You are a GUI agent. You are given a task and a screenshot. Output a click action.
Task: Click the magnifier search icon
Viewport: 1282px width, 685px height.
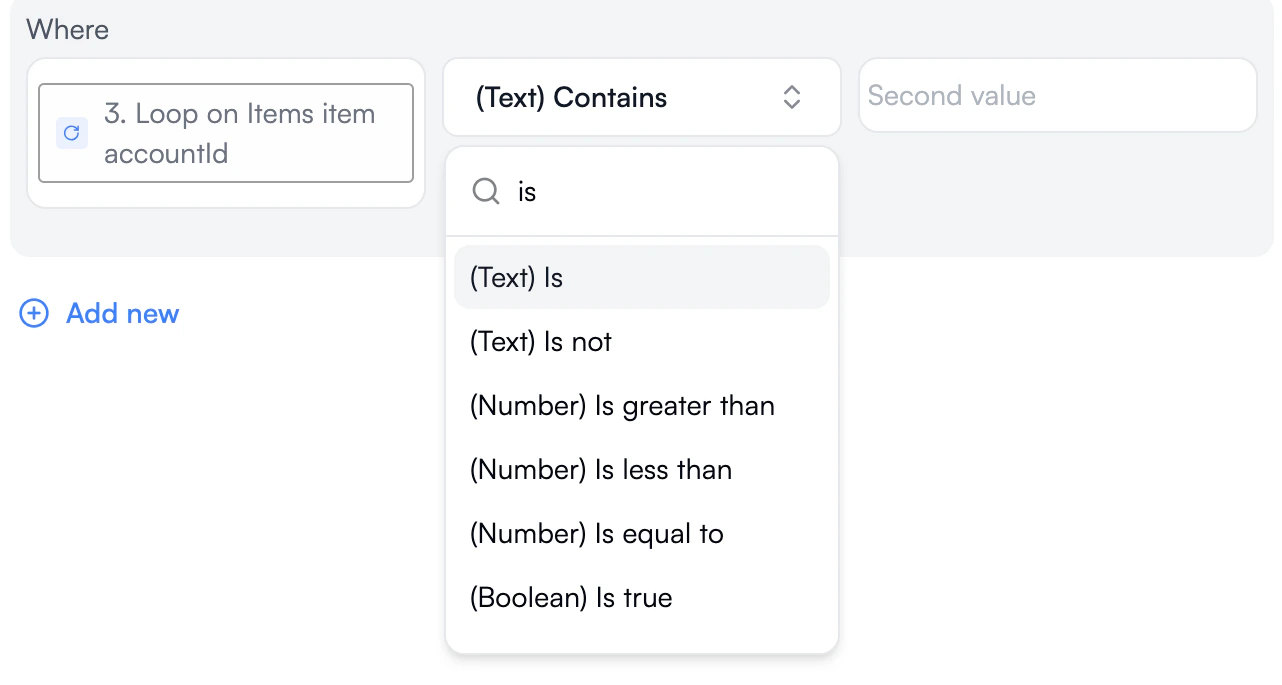[486, 191]
